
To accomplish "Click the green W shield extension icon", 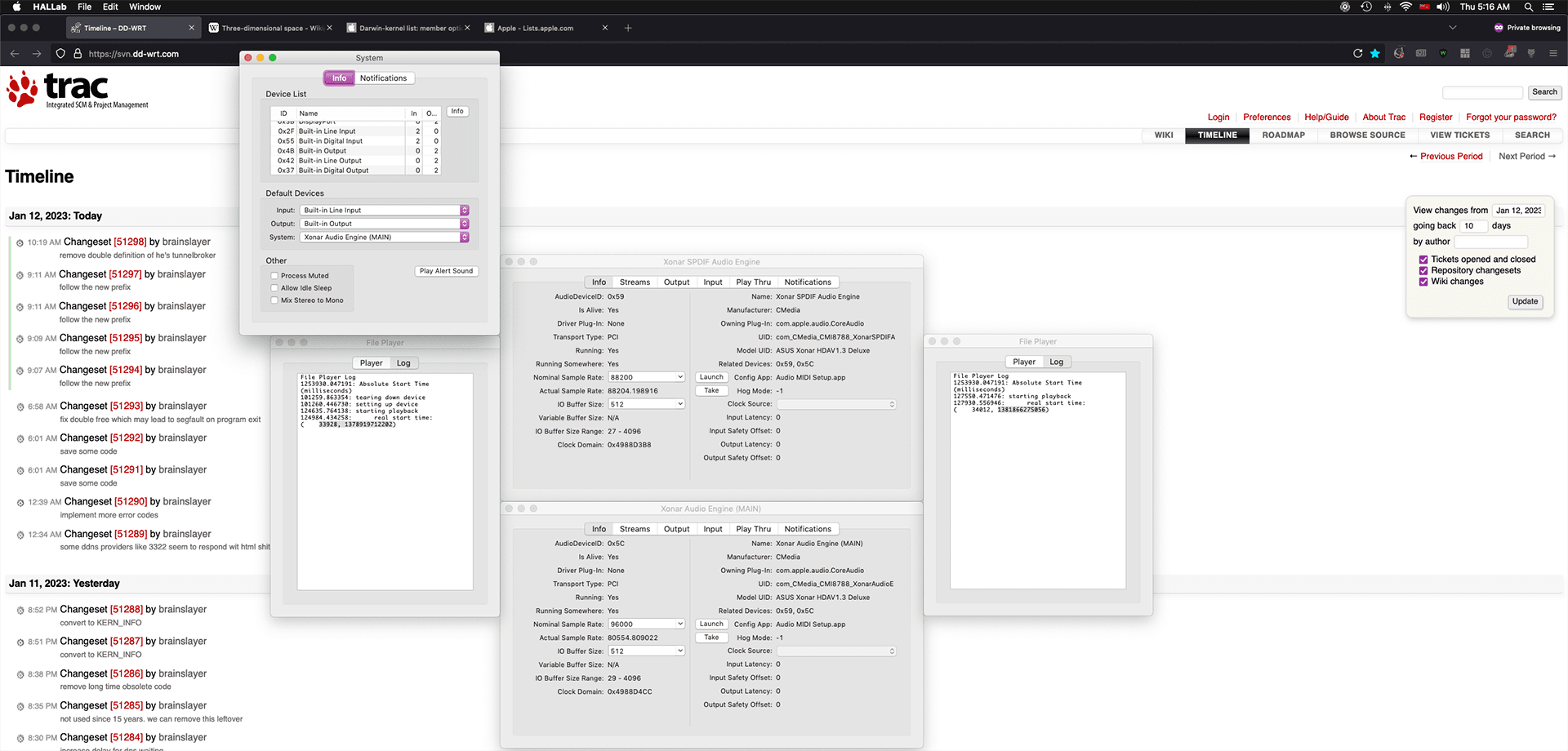I will 1443,53.
